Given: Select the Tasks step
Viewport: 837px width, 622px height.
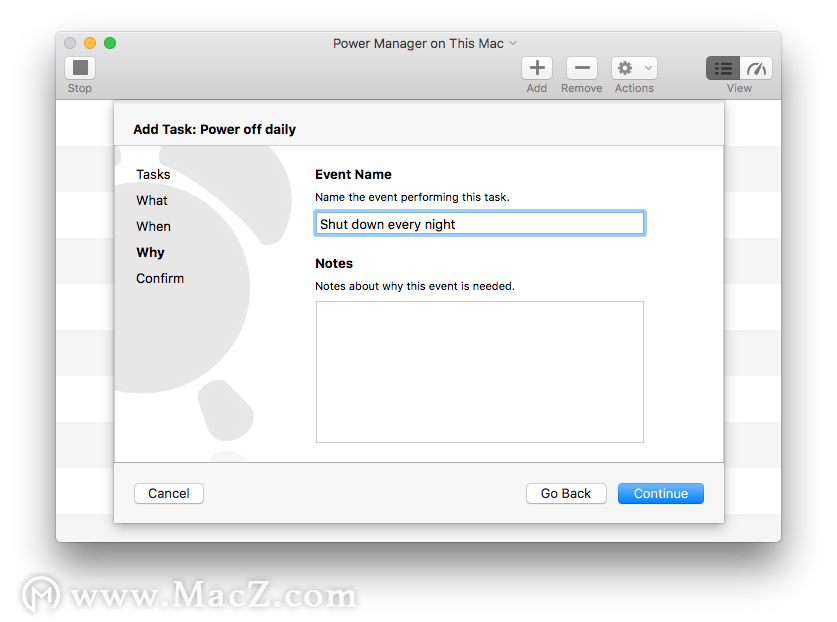Looking at the screenshot, I should point(153,175).
